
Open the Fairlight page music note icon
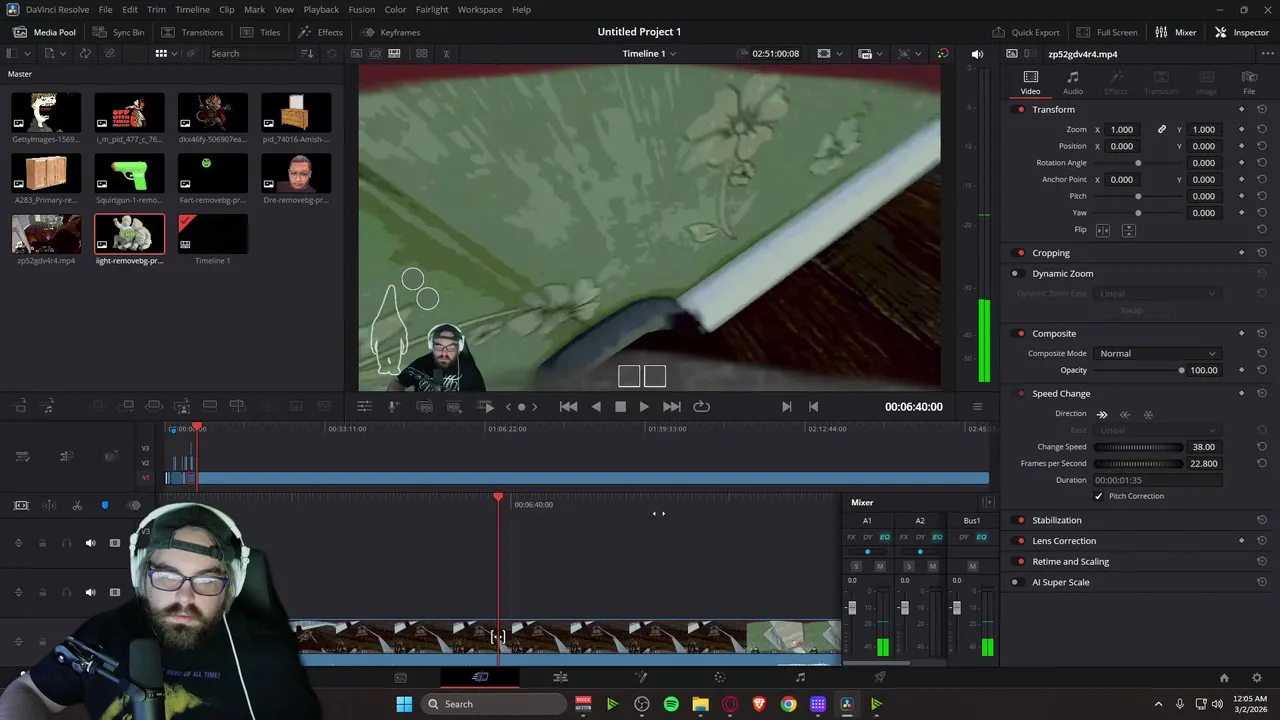click(800, 677)
